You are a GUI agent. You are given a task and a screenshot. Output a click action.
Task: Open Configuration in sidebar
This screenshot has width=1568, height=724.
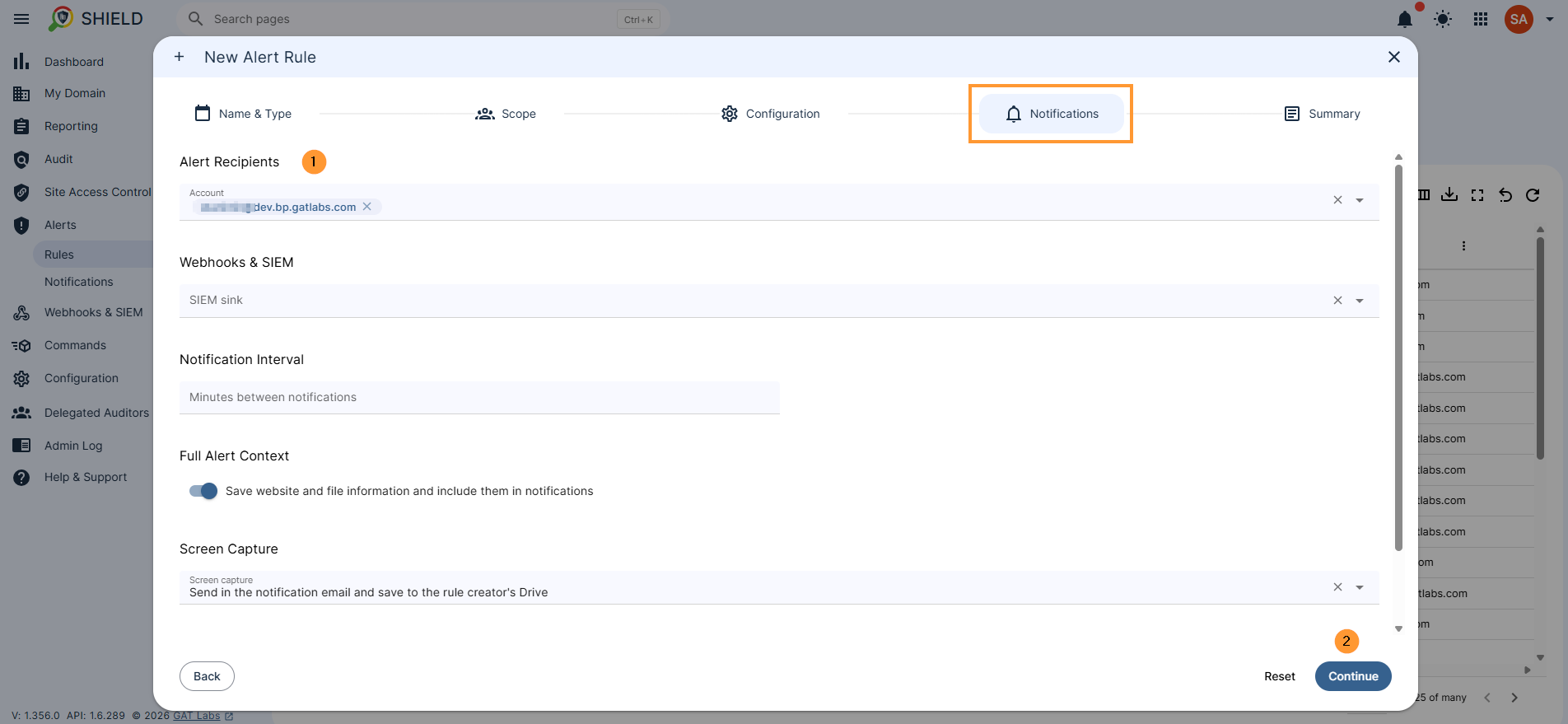click(x=82, y=378)
